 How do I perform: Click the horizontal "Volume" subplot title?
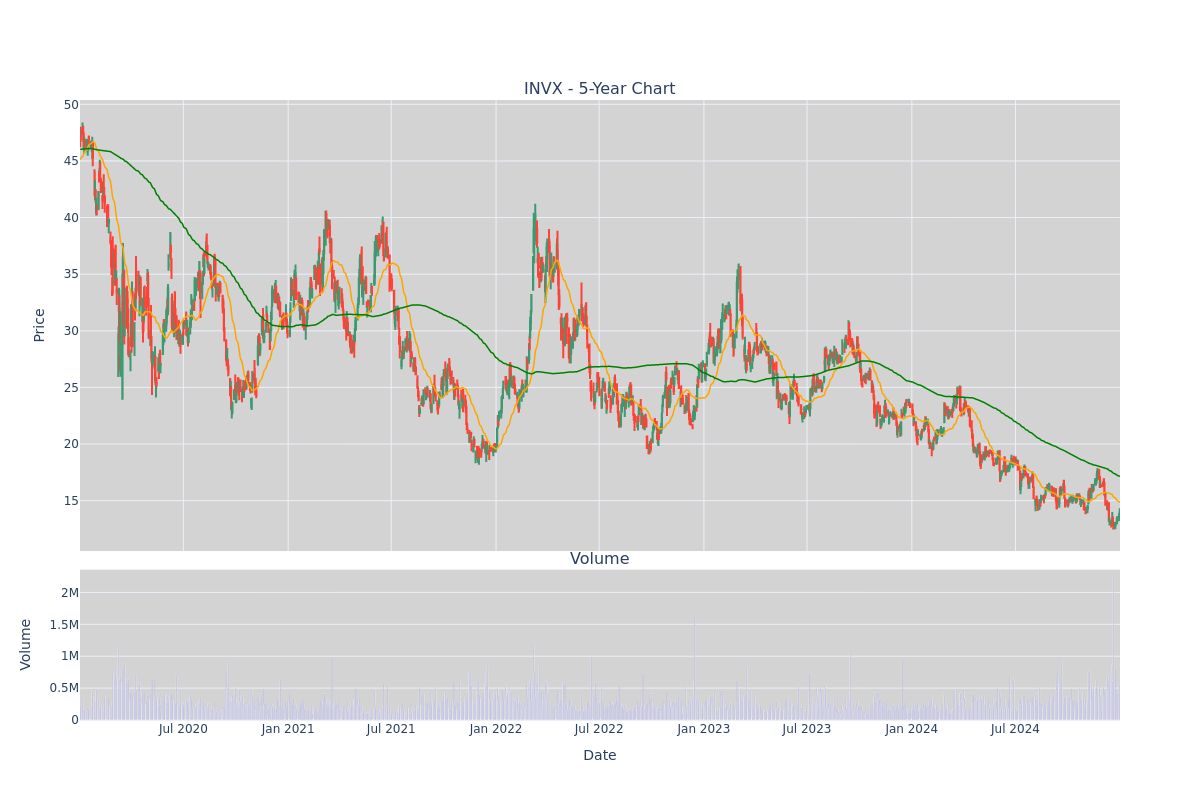pyautogui.click(x=599, y=559)
